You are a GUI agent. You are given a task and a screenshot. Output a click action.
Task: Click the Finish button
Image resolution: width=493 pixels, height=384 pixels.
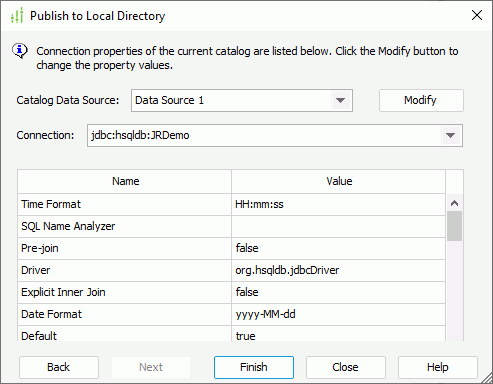254,367
